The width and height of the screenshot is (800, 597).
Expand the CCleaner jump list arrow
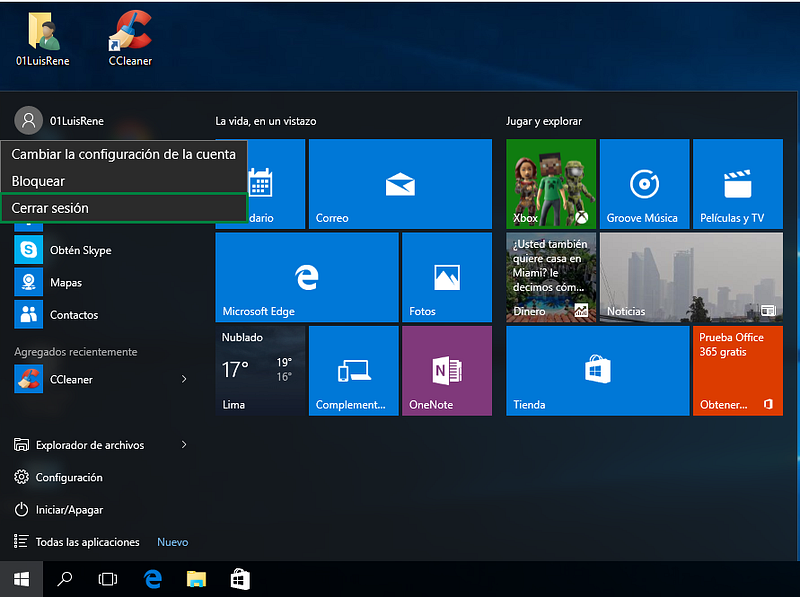click(184, 379)
